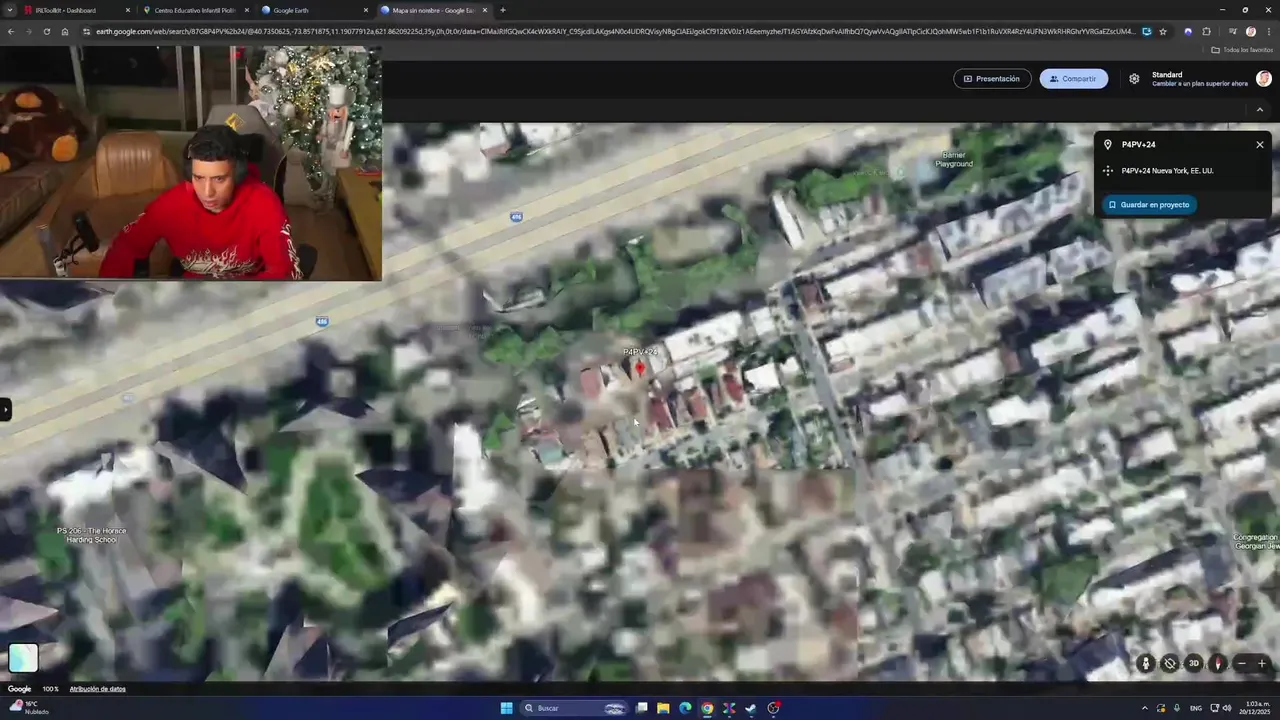
Task: Activate the Street View pegman
Action: 1146,663
